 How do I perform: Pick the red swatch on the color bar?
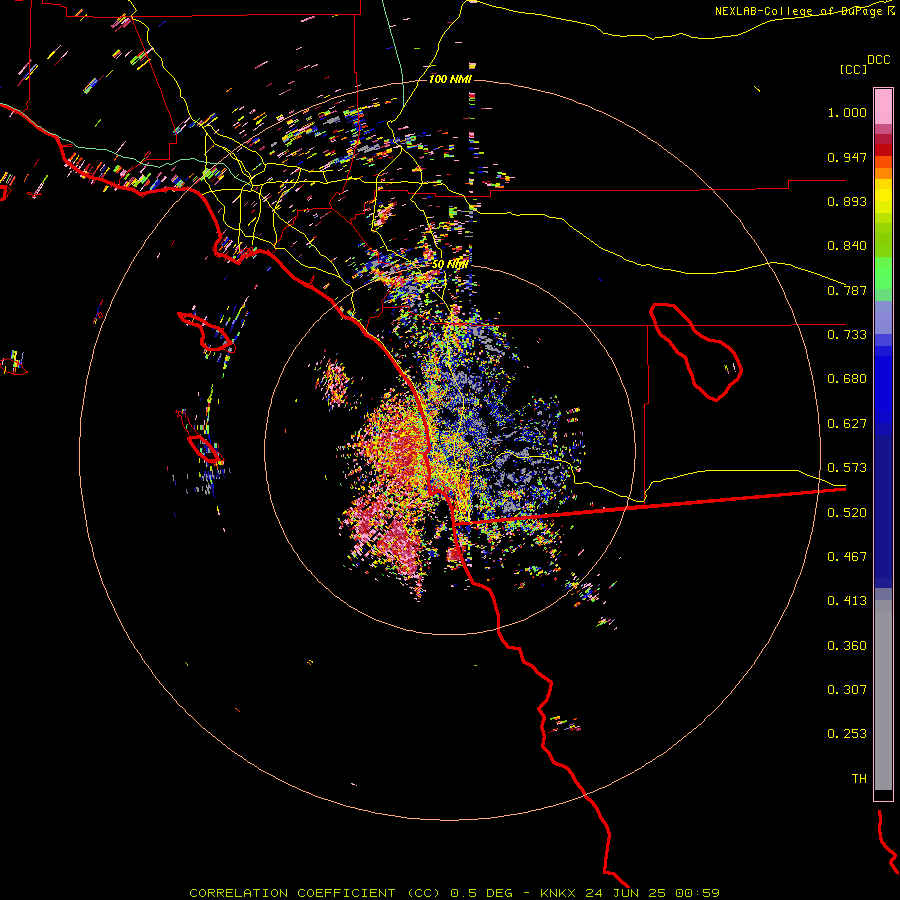click(883, 150)
